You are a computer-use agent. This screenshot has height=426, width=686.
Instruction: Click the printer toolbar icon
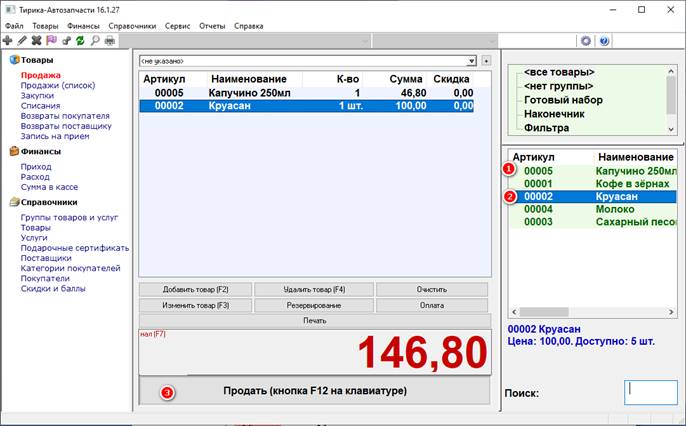(x=110, y=41)
